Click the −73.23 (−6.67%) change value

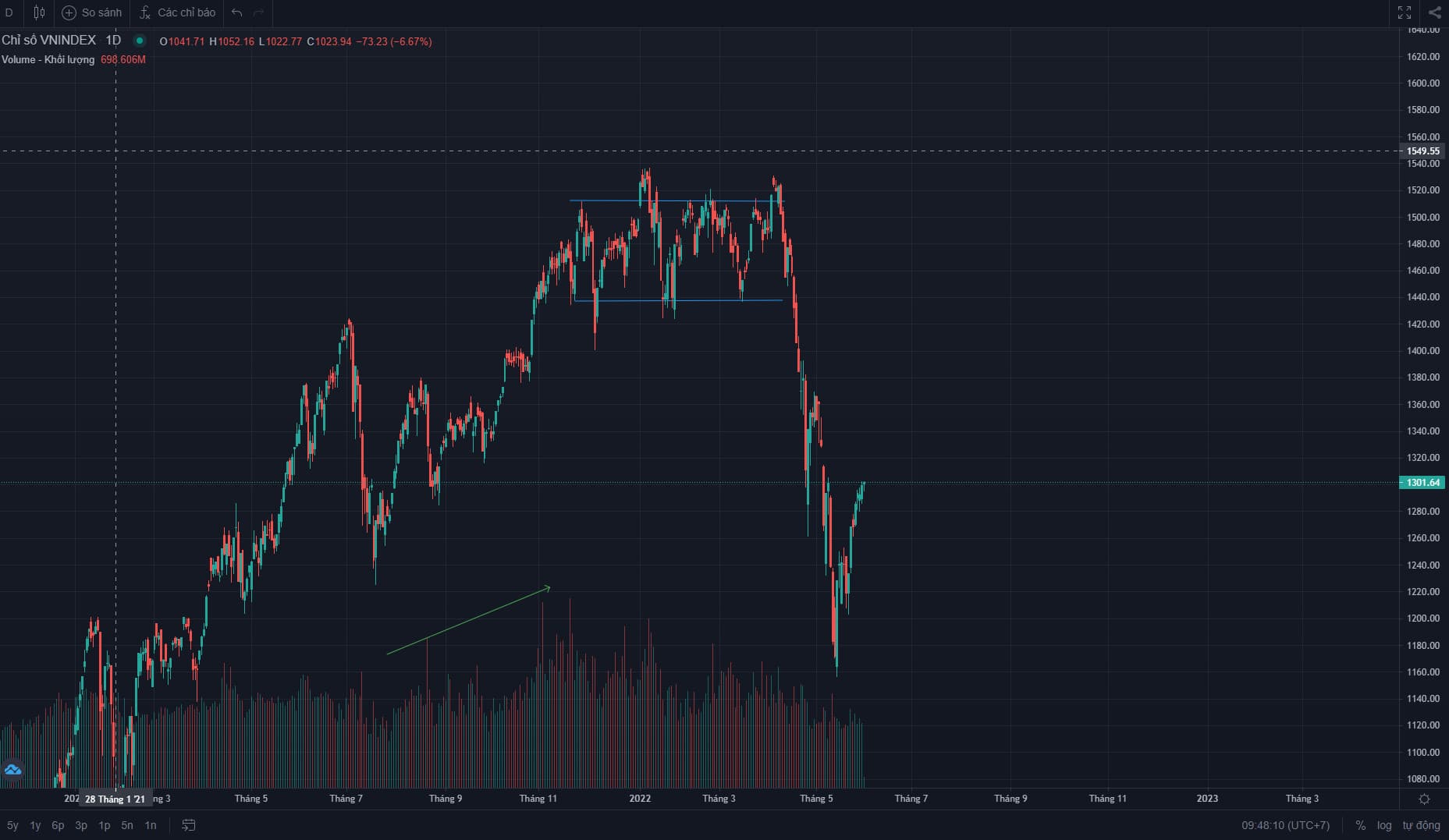pyautogui.click(x=394, y=41)
